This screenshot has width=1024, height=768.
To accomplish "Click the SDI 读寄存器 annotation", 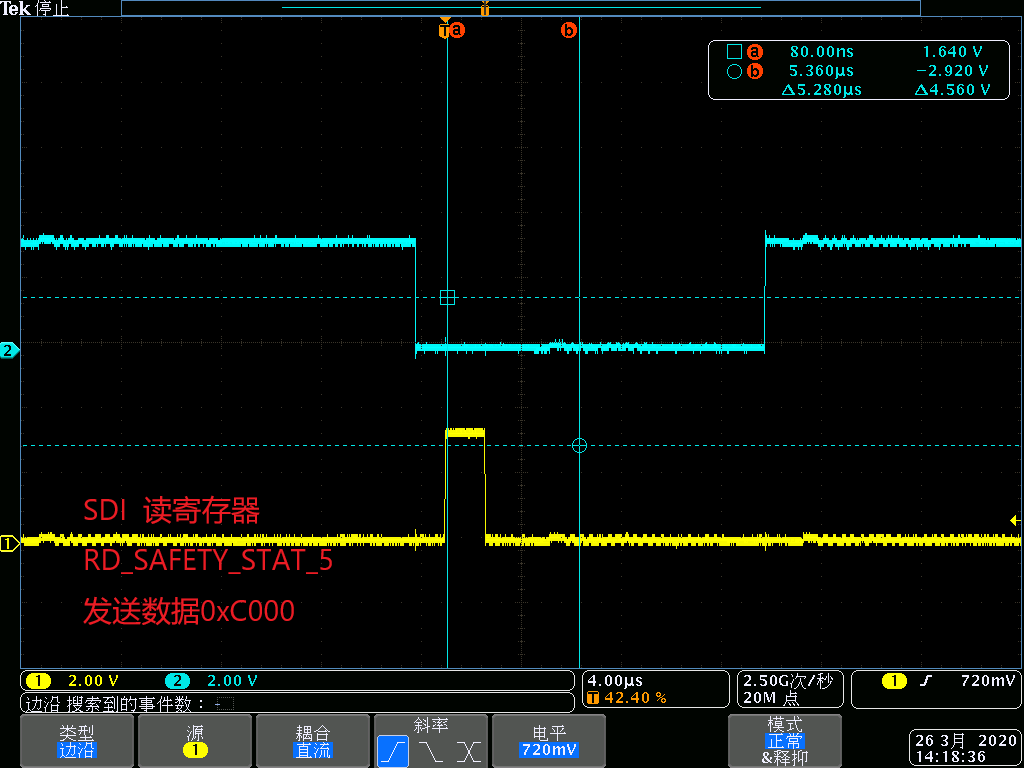I will (x=171, y=511).
